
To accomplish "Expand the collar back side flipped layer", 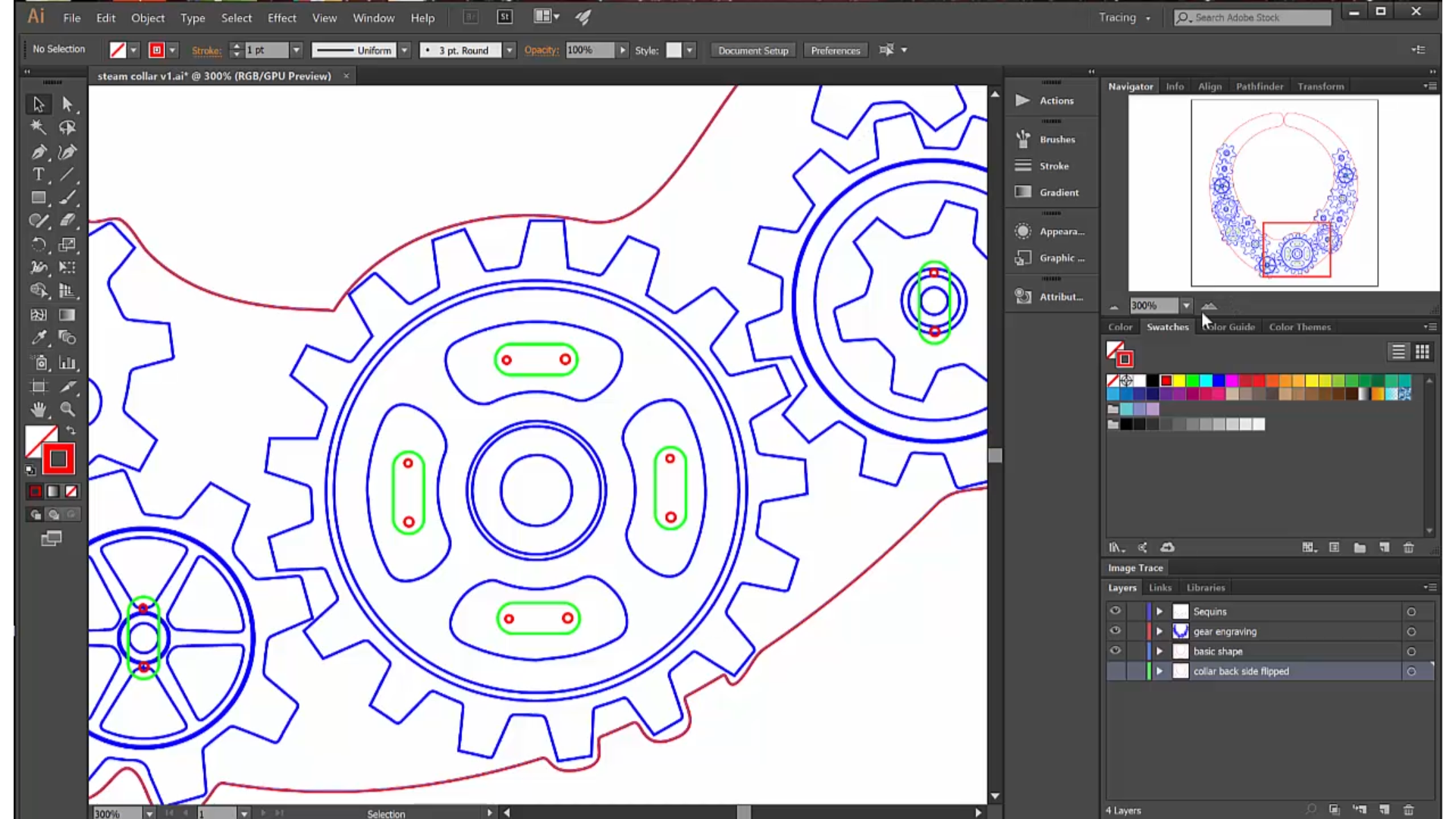I will 1159,670.
